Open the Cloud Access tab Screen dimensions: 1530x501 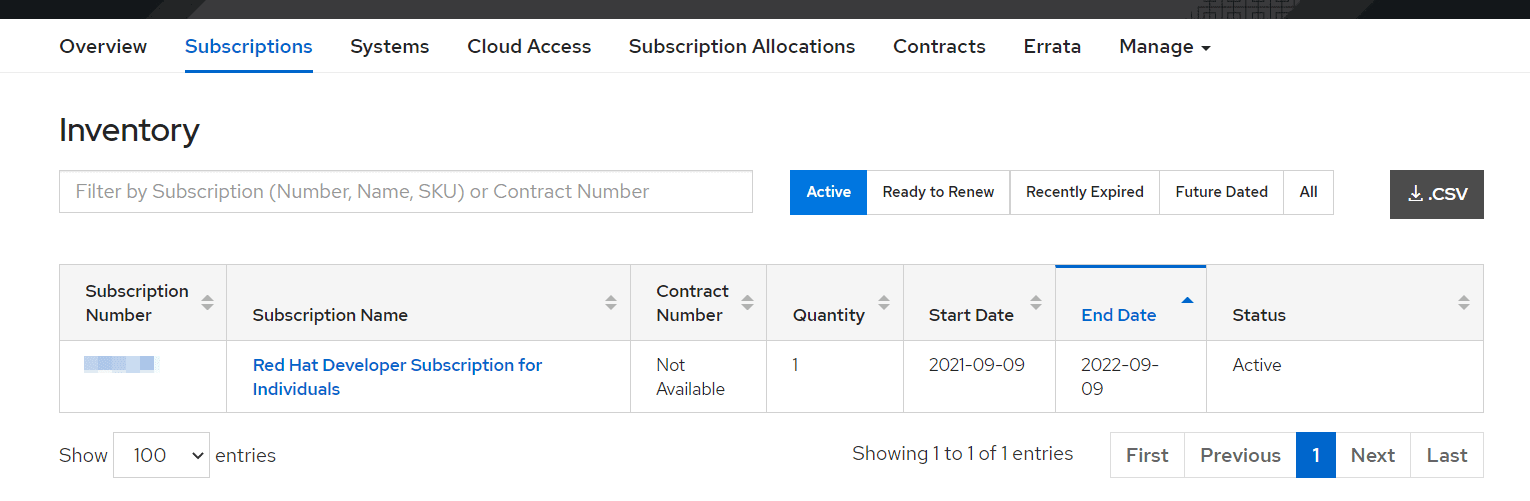[529, 47]
